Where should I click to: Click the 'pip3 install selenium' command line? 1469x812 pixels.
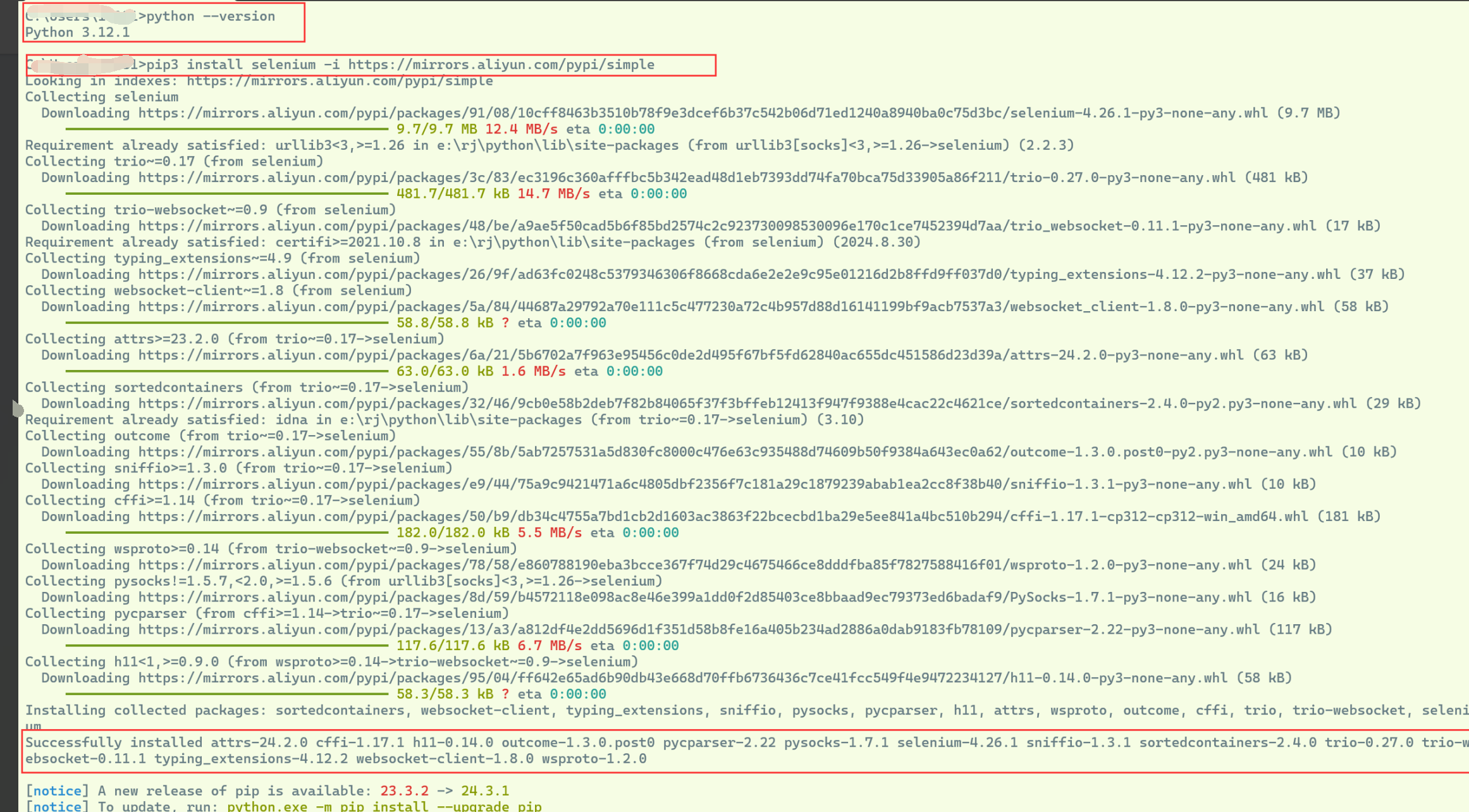pos(400,65)
